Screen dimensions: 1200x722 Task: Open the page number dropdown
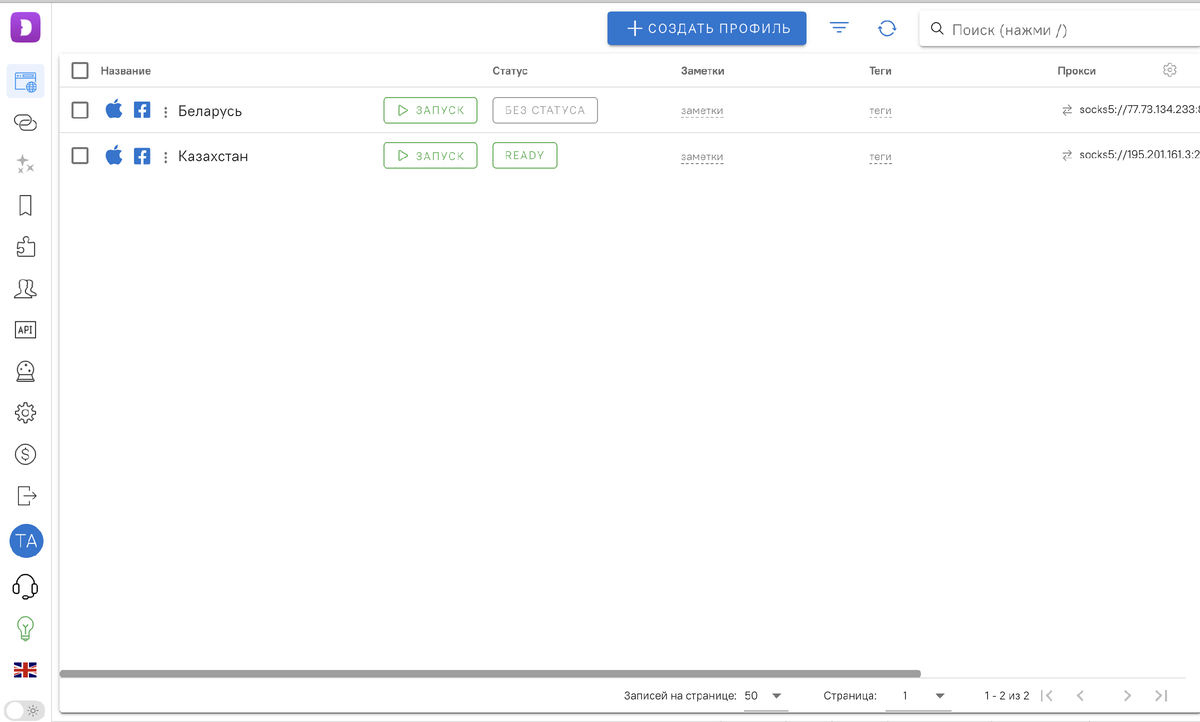(x=917, y=695)
